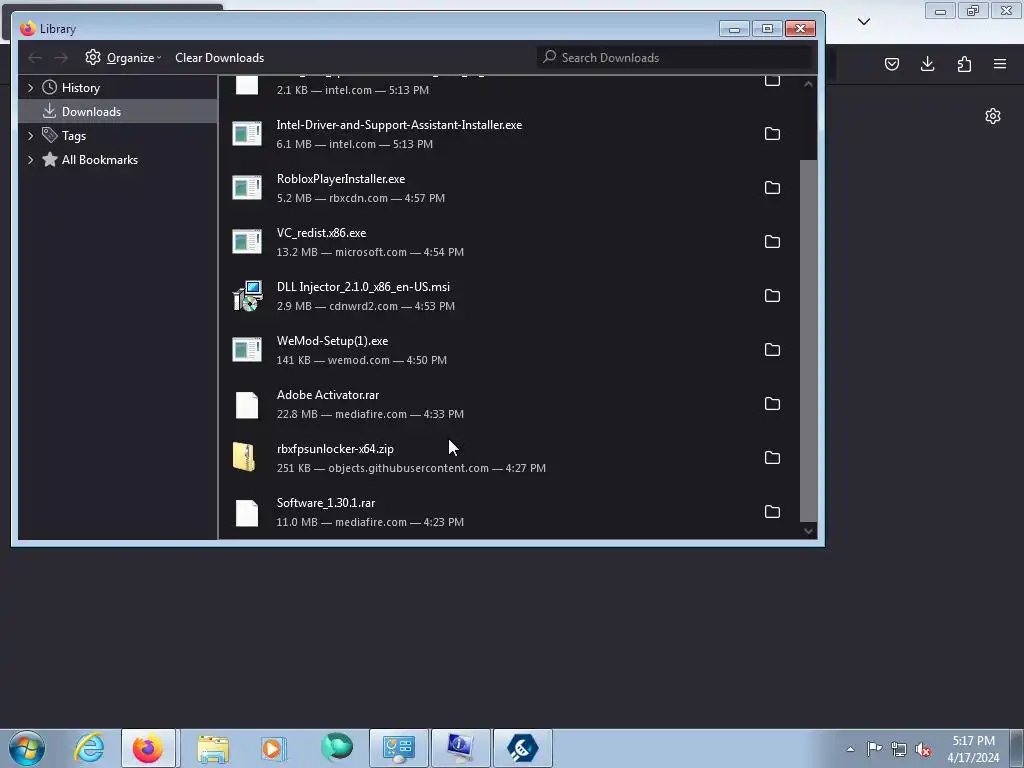
Task: Open folder for rbxfpsunlocker-x64.zip
Action: click(772, 458)
